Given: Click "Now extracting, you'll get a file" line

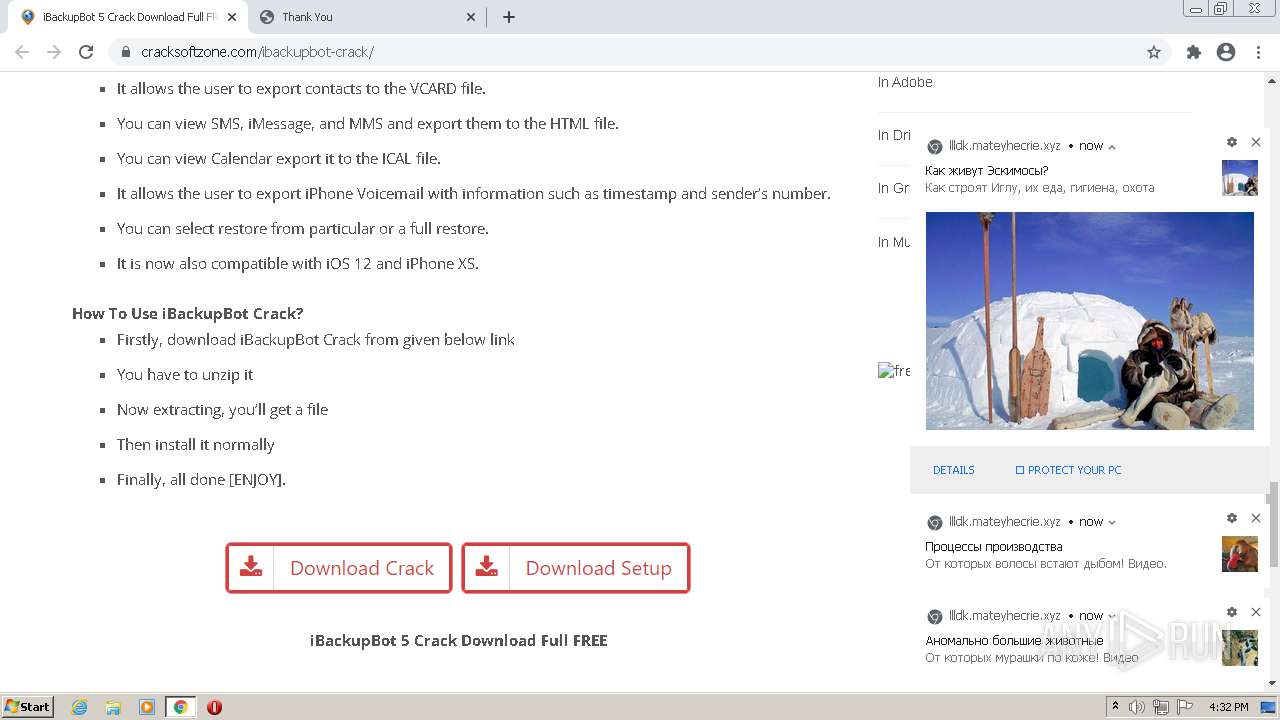Looking at the screenshot, I should click(222, 409).
